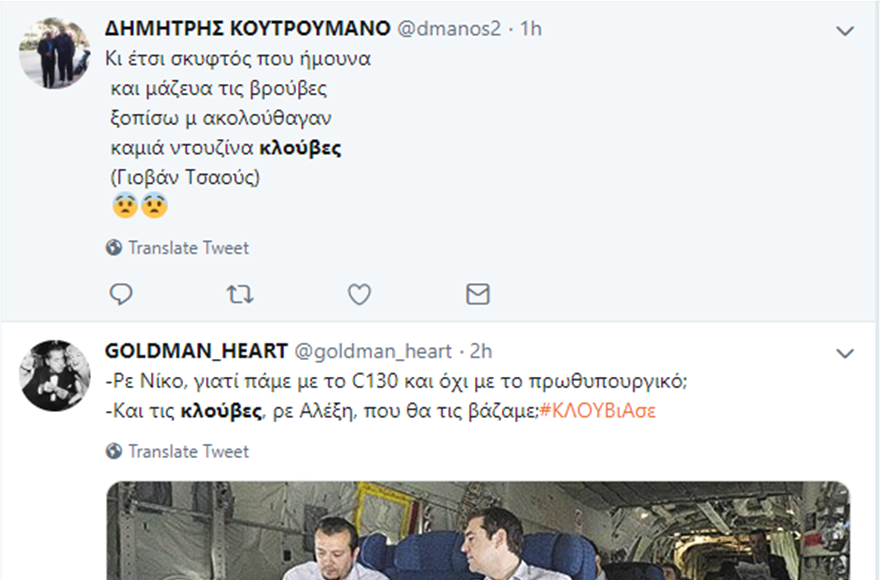Retweet the ΔΗΜΗΤΡΗΣ ΚΟΥΤΡΟΥΜΑΝΟ tweet

(x=240, y=294)
